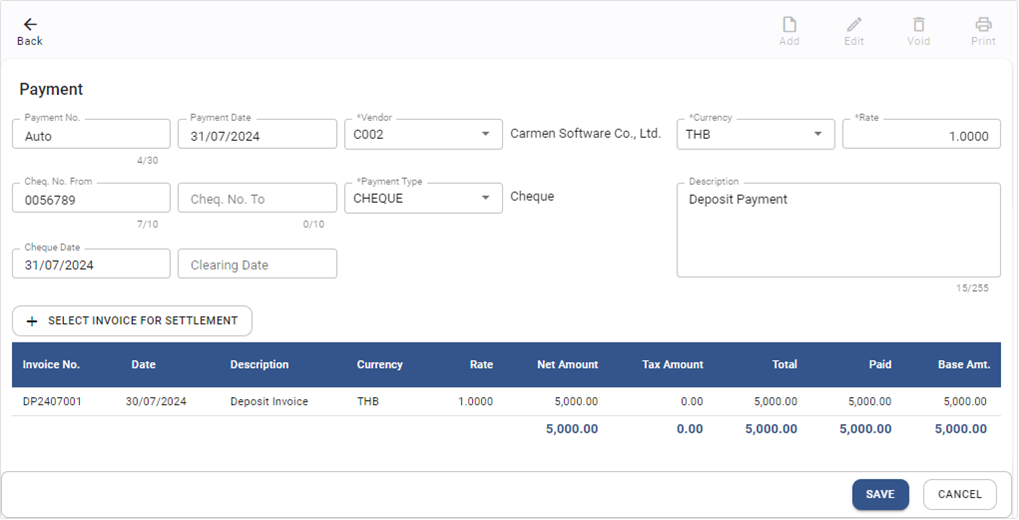Click the empty Clearing Date field
Viewport: 1019px width, 520px height.
pos(257,265)
